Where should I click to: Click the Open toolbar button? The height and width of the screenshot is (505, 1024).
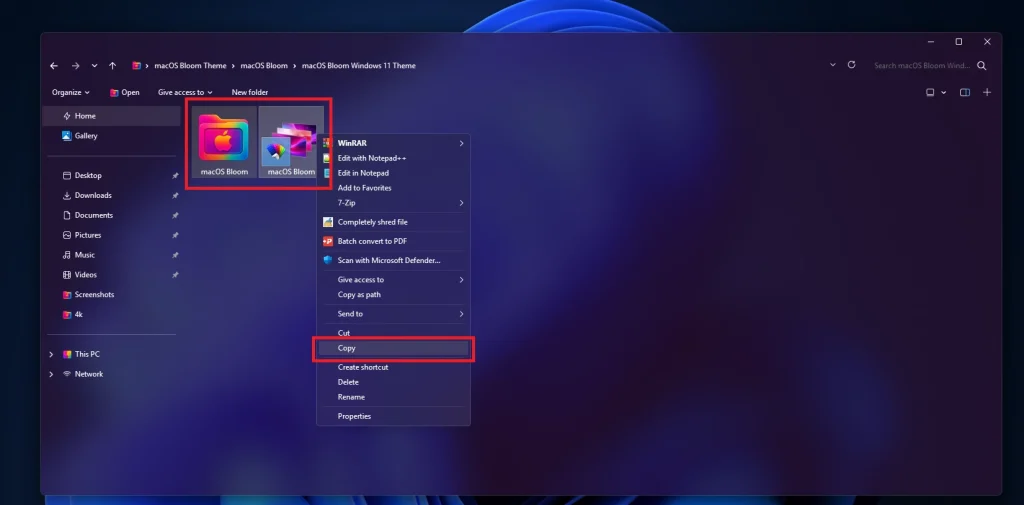point(125,93)
